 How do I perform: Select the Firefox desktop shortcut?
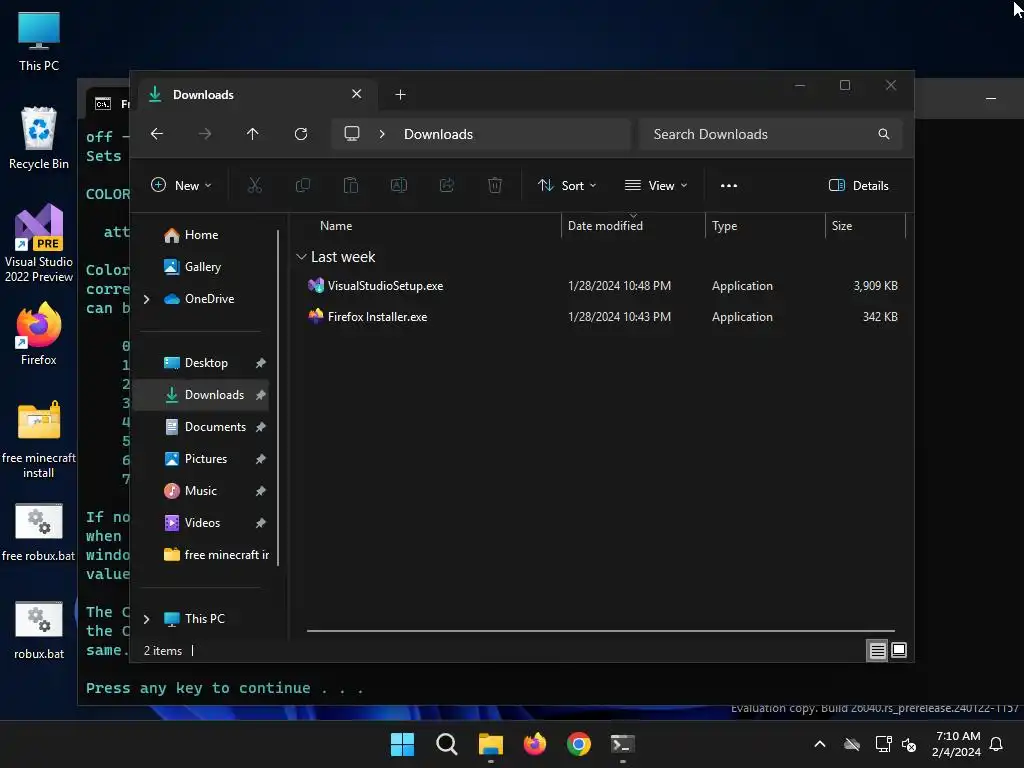click(39, 333)
